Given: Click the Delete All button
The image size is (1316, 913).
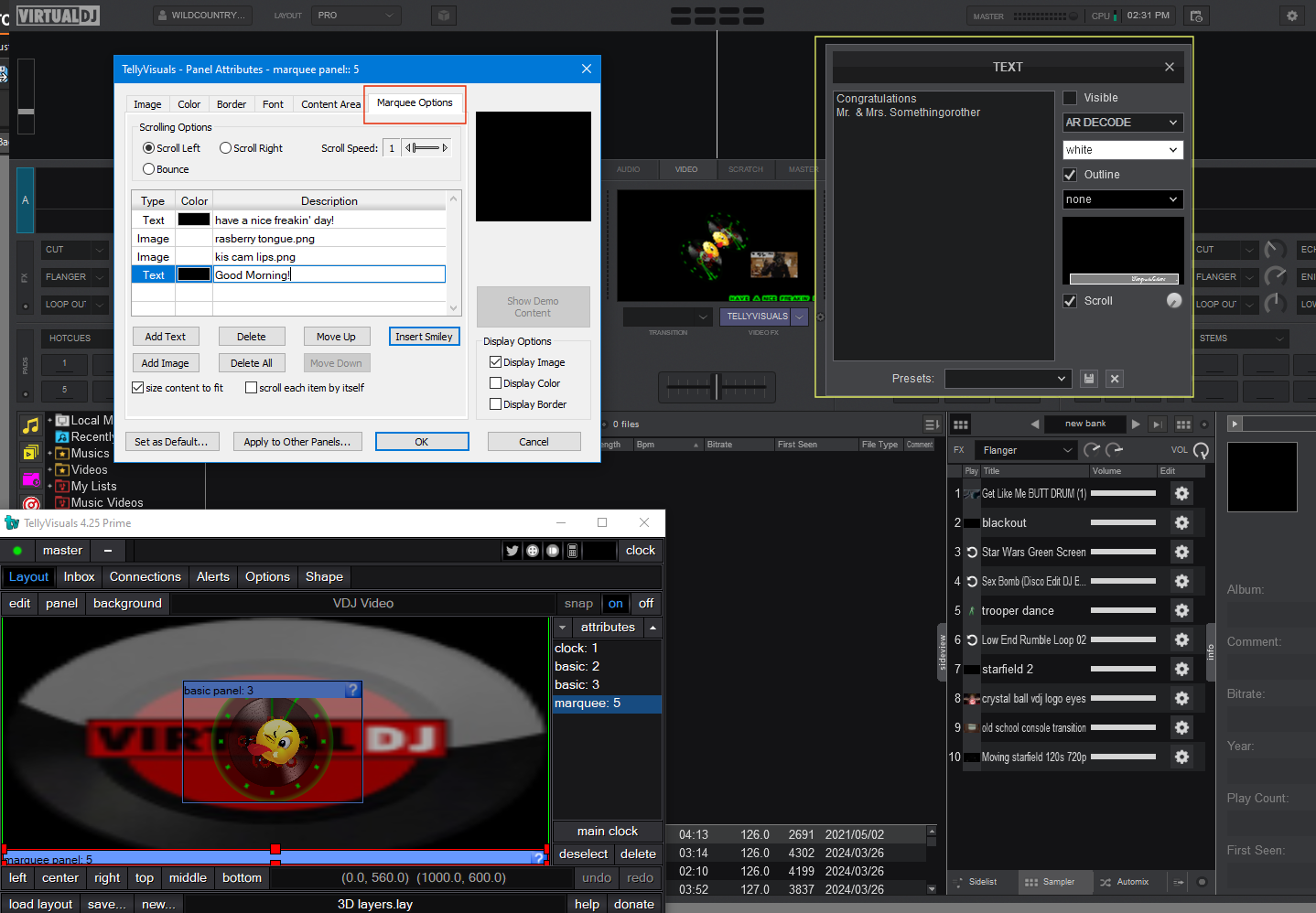Looking at the screenshot, I should tap(252, 363).
